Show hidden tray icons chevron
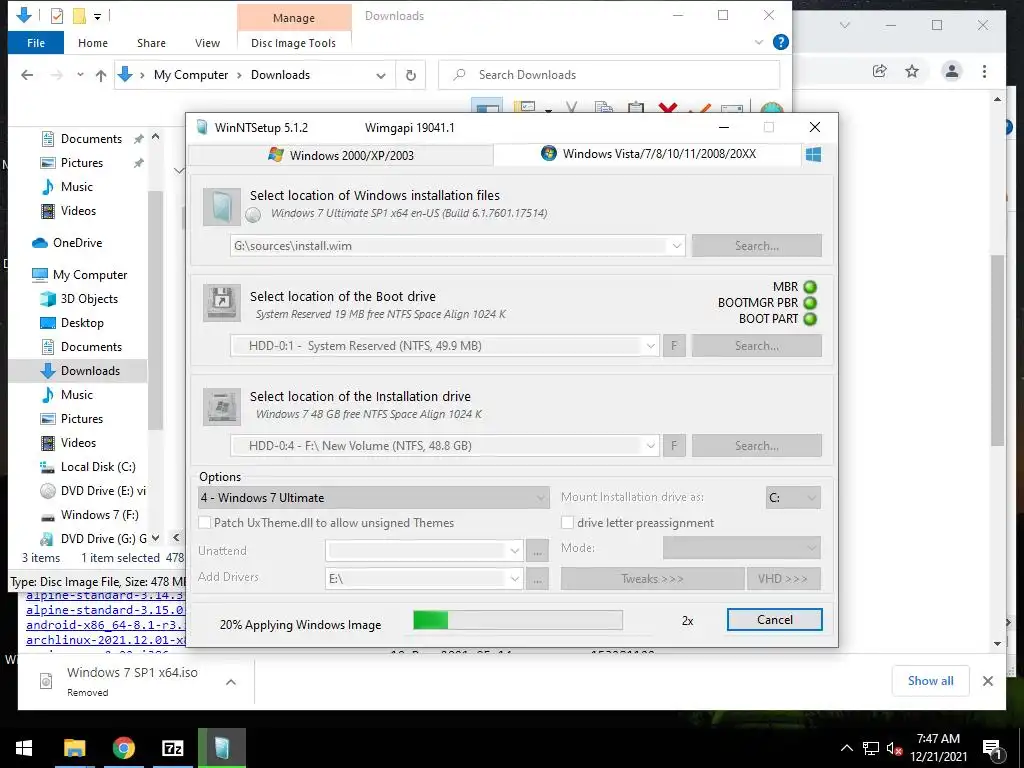Viewport: 1024px width, 768px height. click(846, 748)
